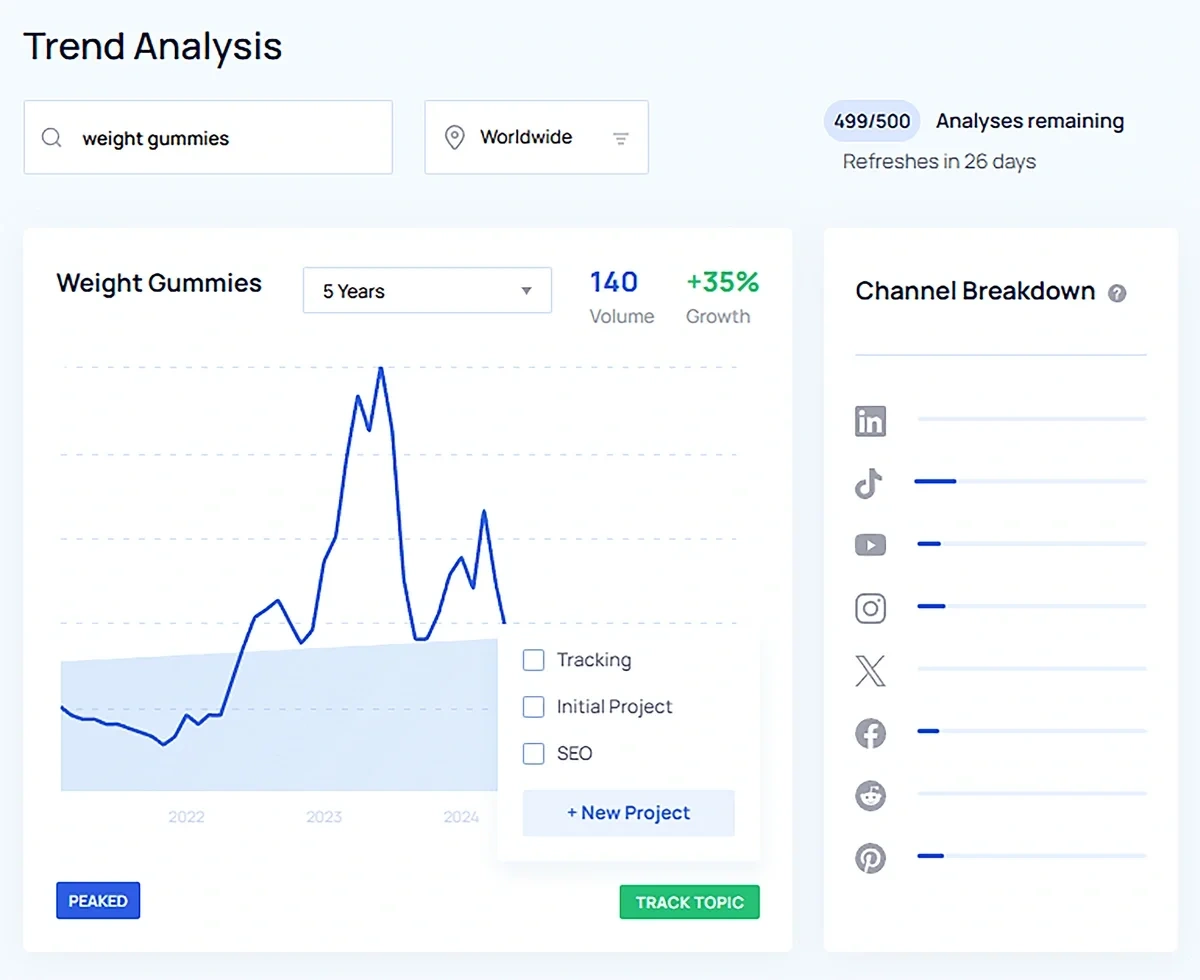The image size is (1200, 980).
Task: Open the 5 Years time range dropdown
Action: point(427,290)
